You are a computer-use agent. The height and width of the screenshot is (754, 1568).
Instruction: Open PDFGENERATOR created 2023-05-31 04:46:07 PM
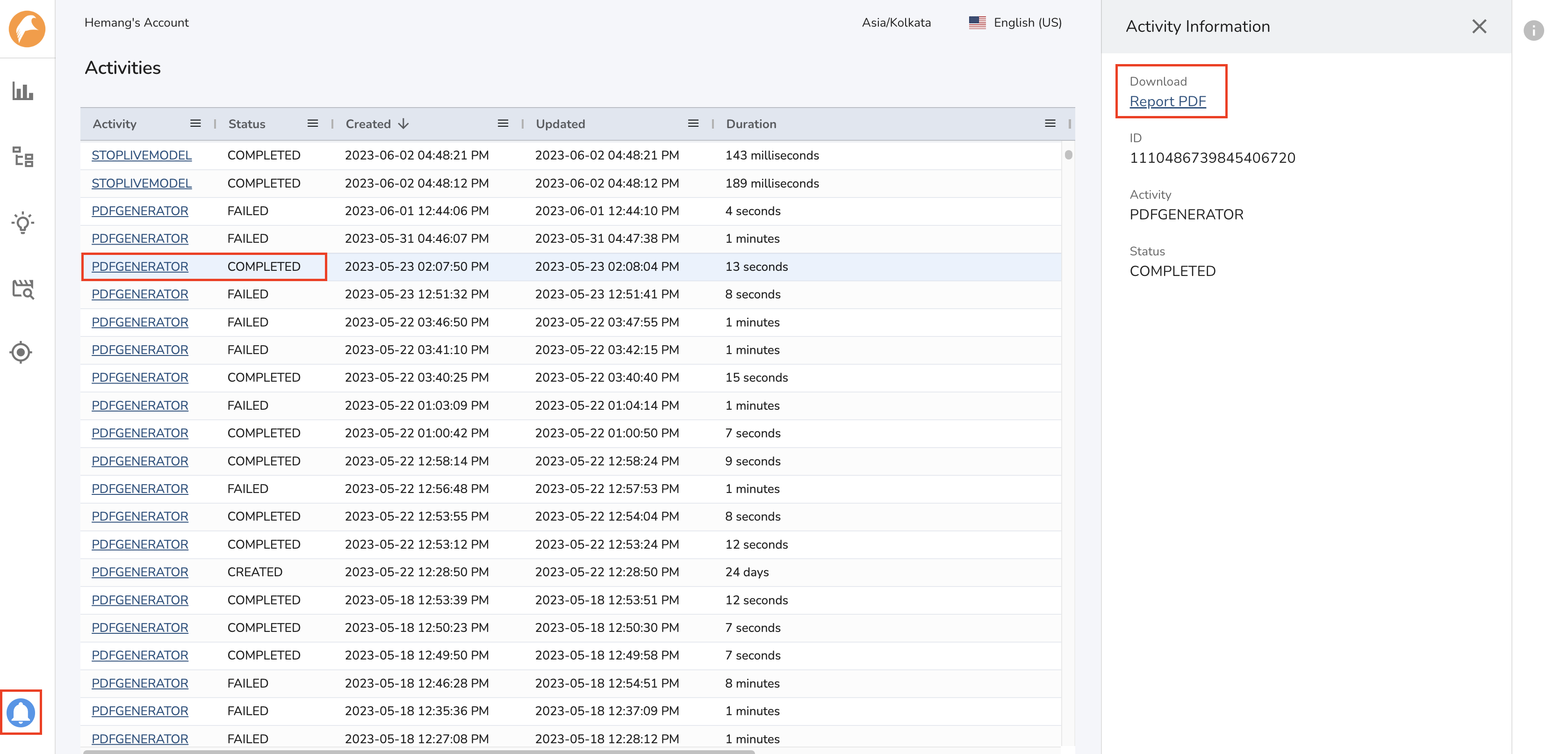[x=139, y=239]
